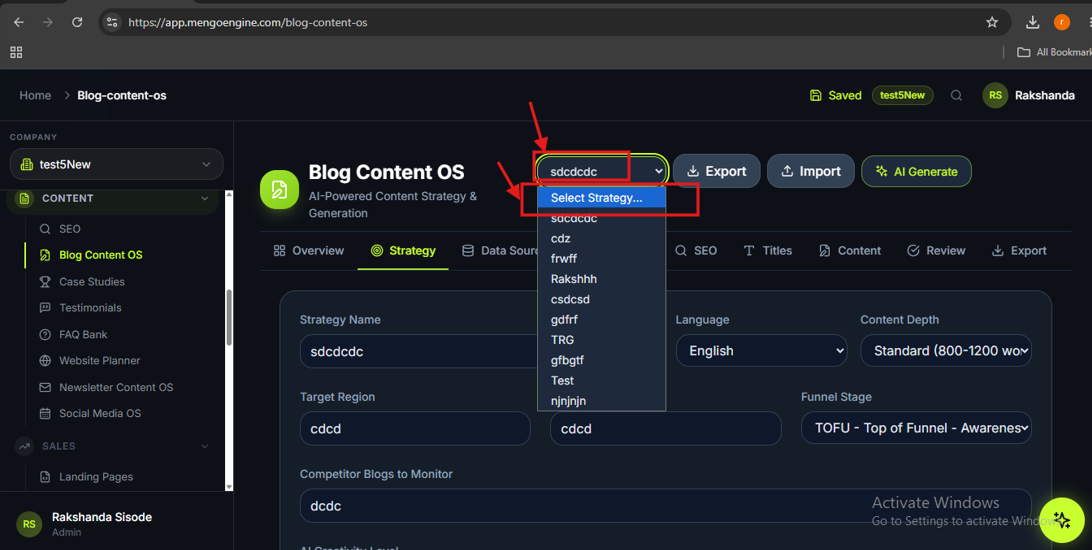Click the AI Generate button

pyautogui.click(x=916, y=171)
